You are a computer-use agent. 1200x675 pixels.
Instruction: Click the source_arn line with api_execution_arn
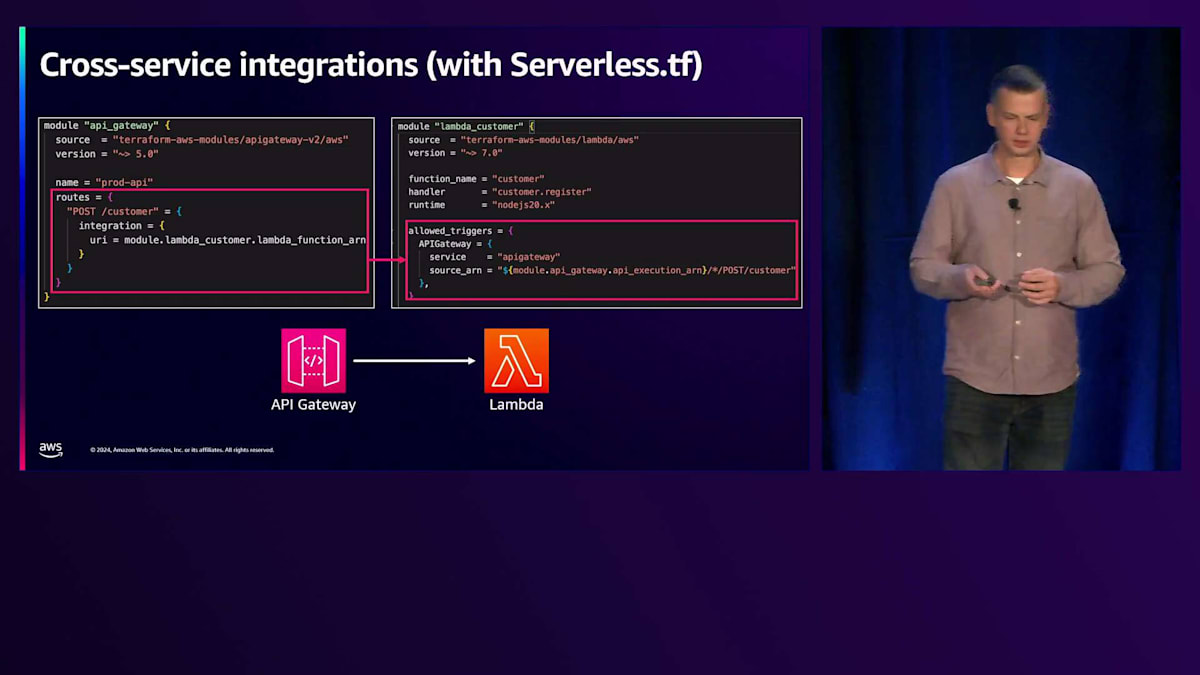coord(613,270)
